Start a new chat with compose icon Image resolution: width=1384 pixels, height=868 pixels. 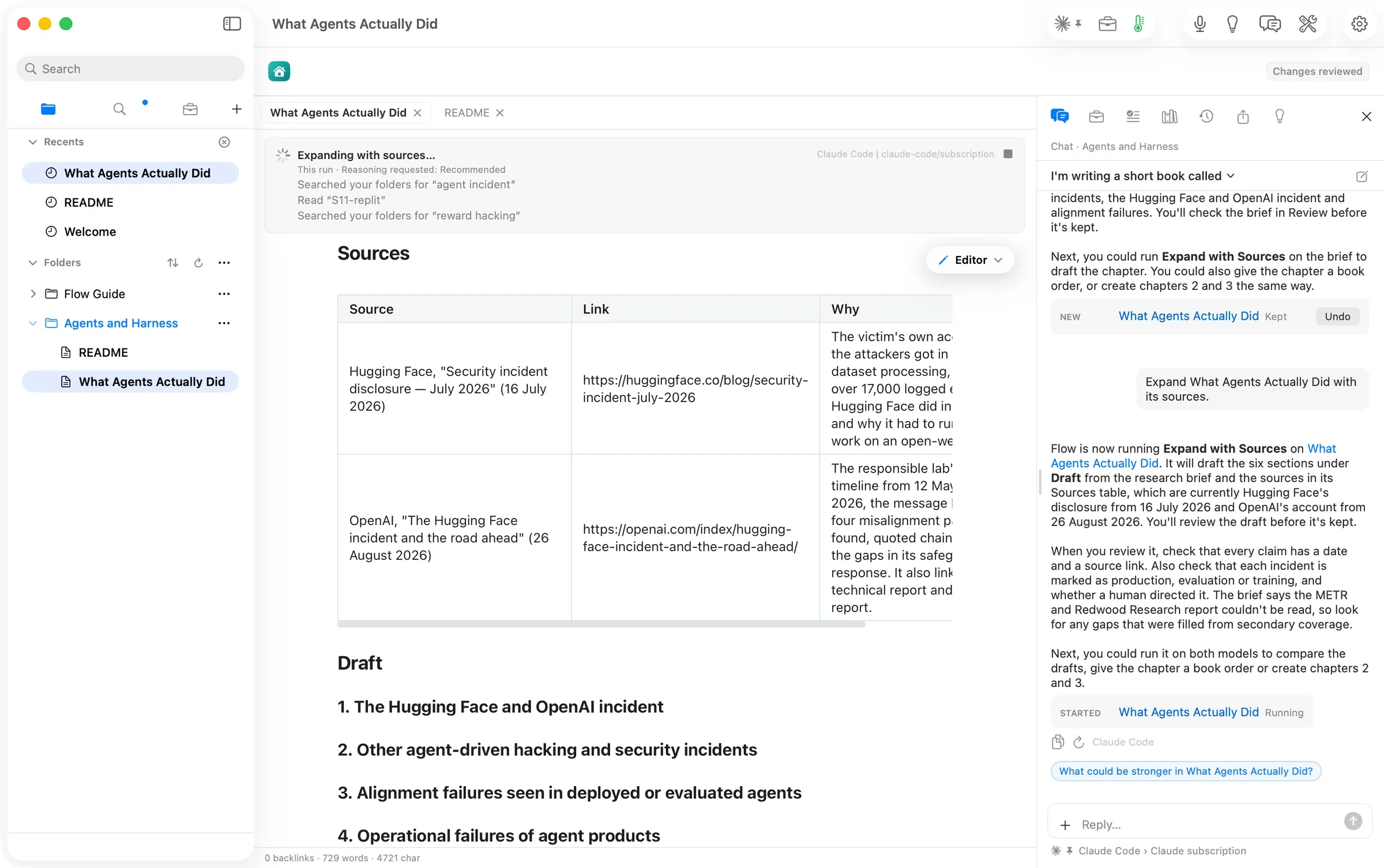point(1362,176)
